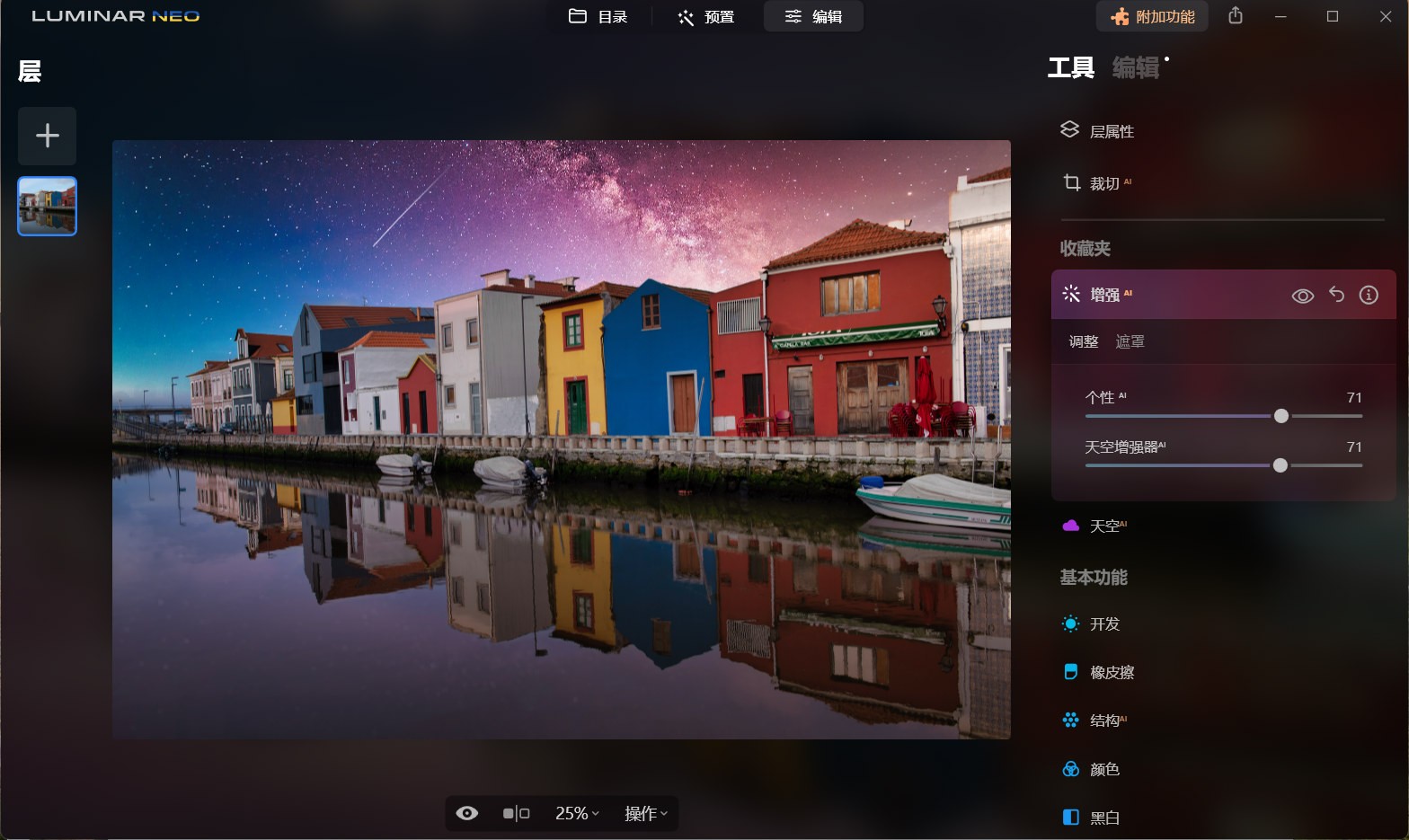The height and width of the screenshot is (840, 1409).
Task: Show info for the 增强 tool
Action: tap(1369, 295)
